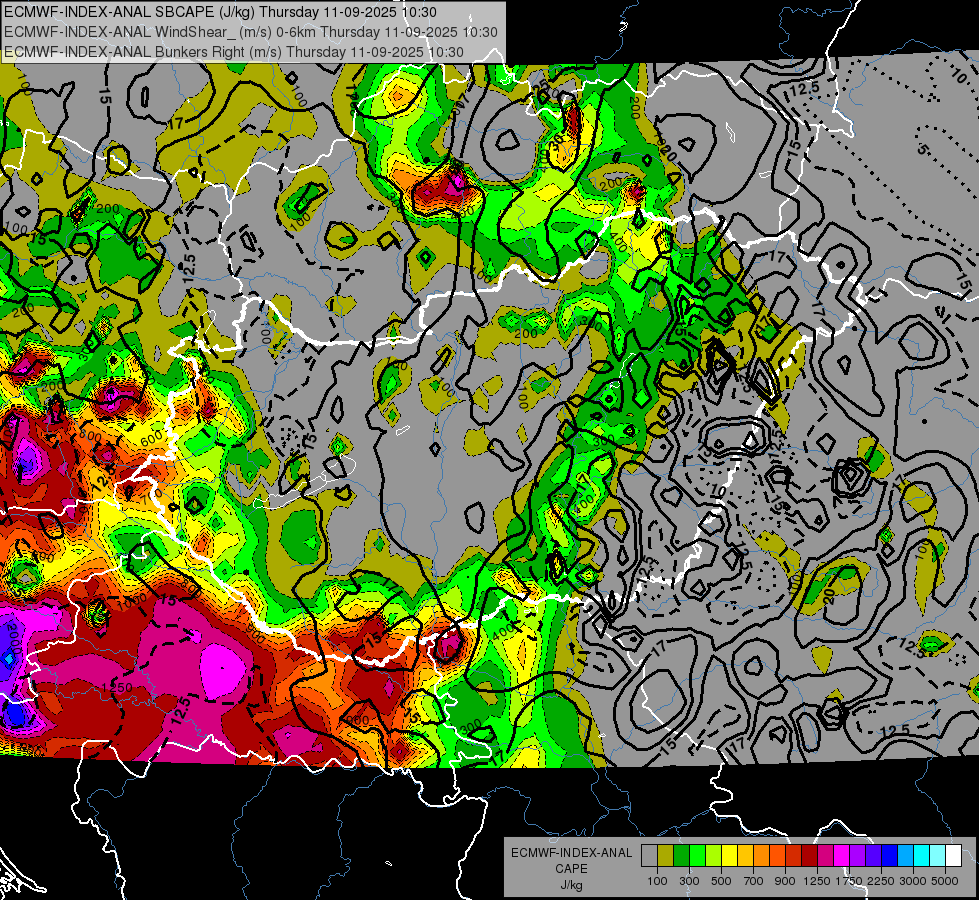
Task: Click the brick red legend swatch after 900
Action: [x=794, y=856]
